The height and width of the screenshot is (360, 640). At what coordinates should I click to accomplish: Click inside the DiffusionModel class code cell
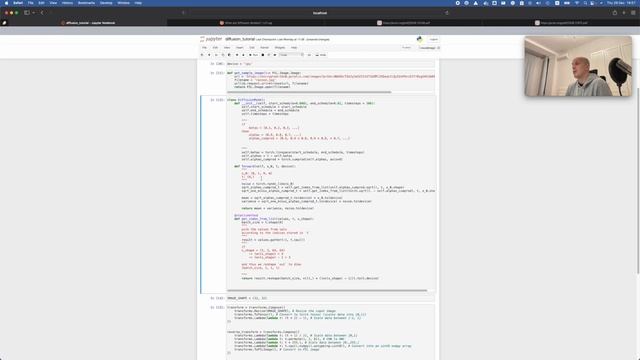click(x=331, y=192)
